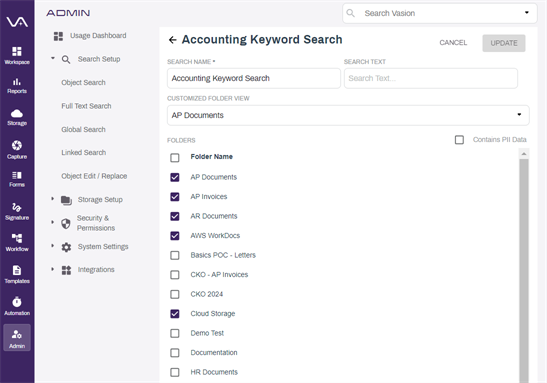Go back using the arrow beside title
The image size is (547, 383).
click(x=172, y=40)
